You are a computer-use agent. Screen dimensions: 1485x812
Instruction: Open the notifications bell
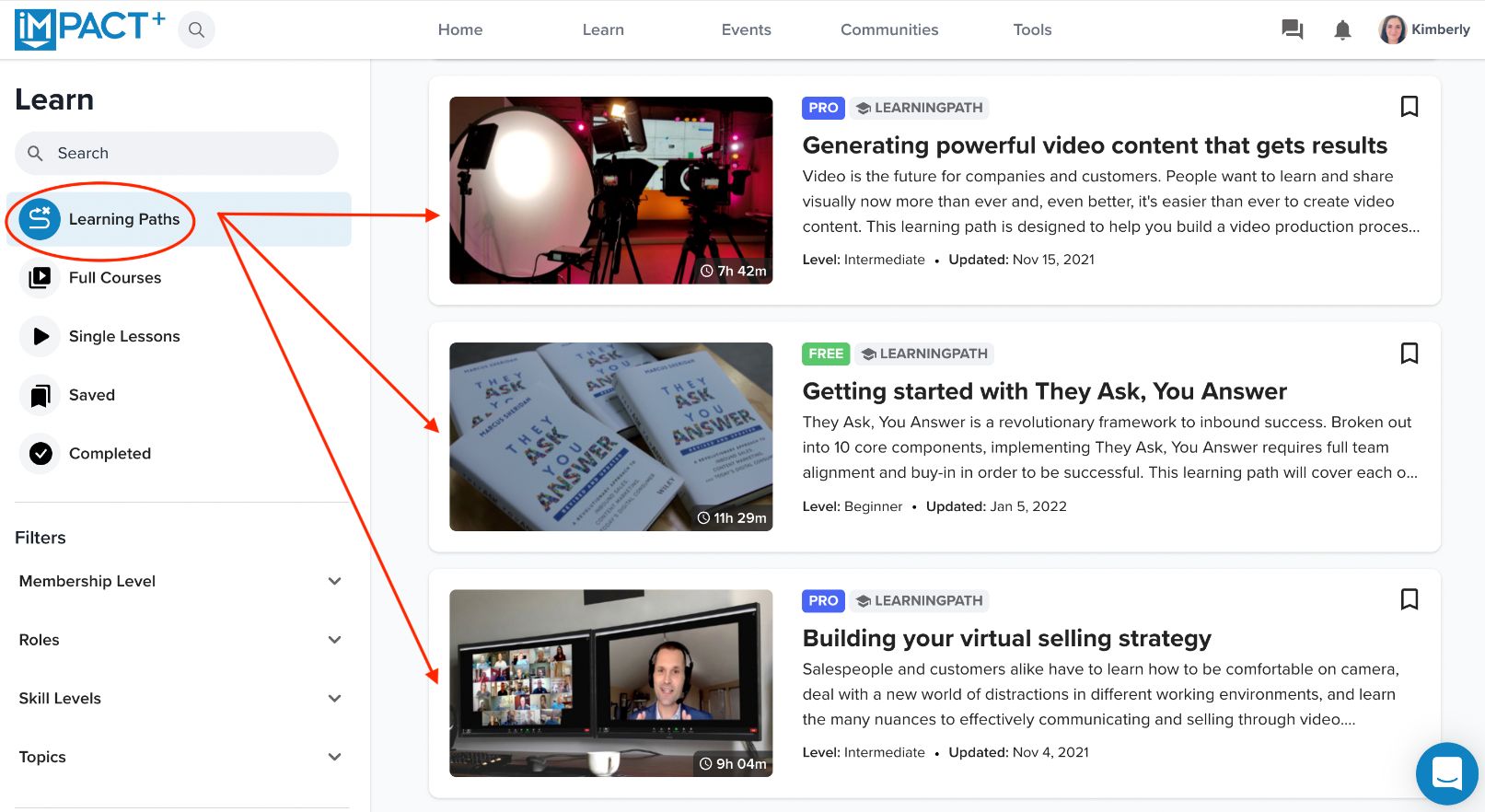tap(1342, 29)
